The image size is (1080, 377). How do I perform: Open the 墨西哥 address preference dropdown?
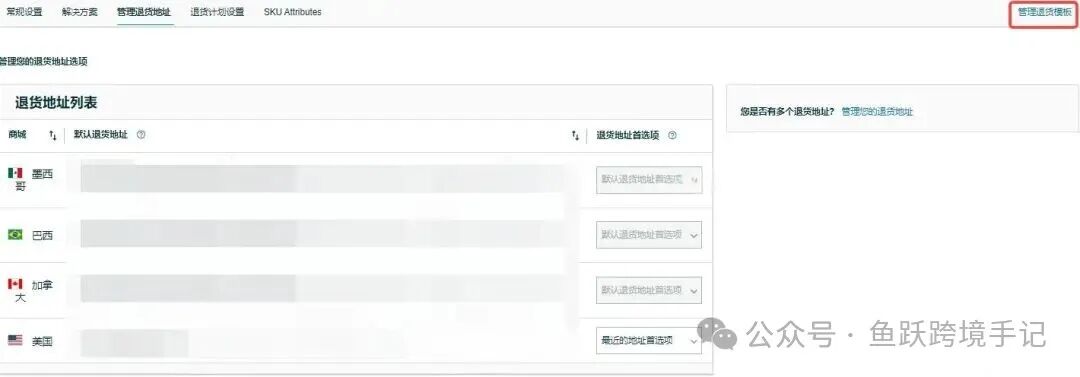[649, 179]
